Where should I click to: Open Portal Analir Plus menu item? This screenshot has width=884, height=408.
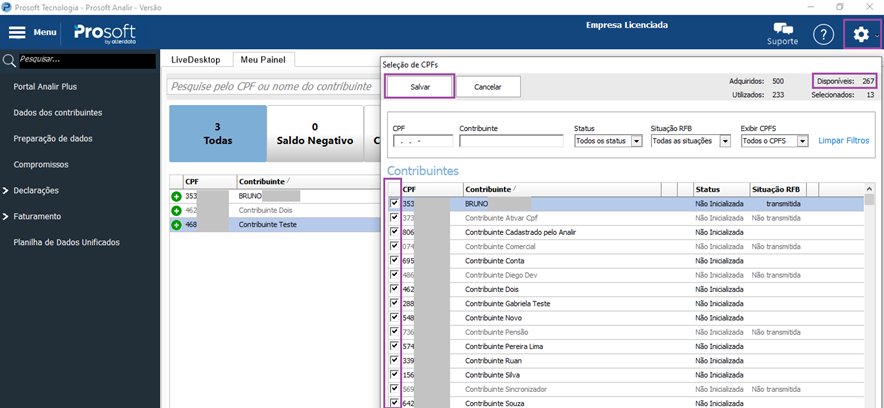(x=45, y=87)
